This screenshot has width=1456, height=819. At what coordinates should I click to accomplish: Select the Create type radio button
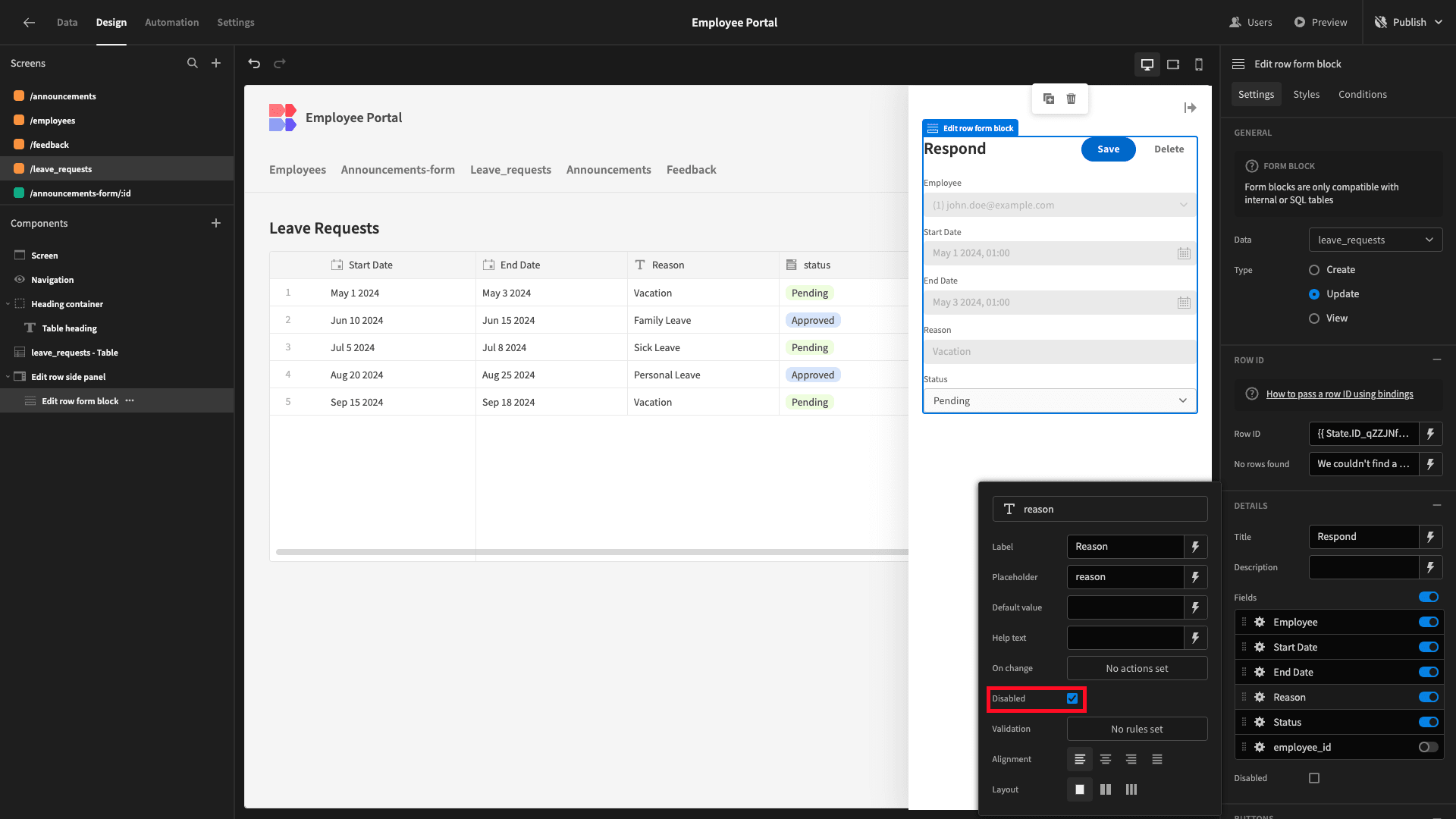[1314, 270]
